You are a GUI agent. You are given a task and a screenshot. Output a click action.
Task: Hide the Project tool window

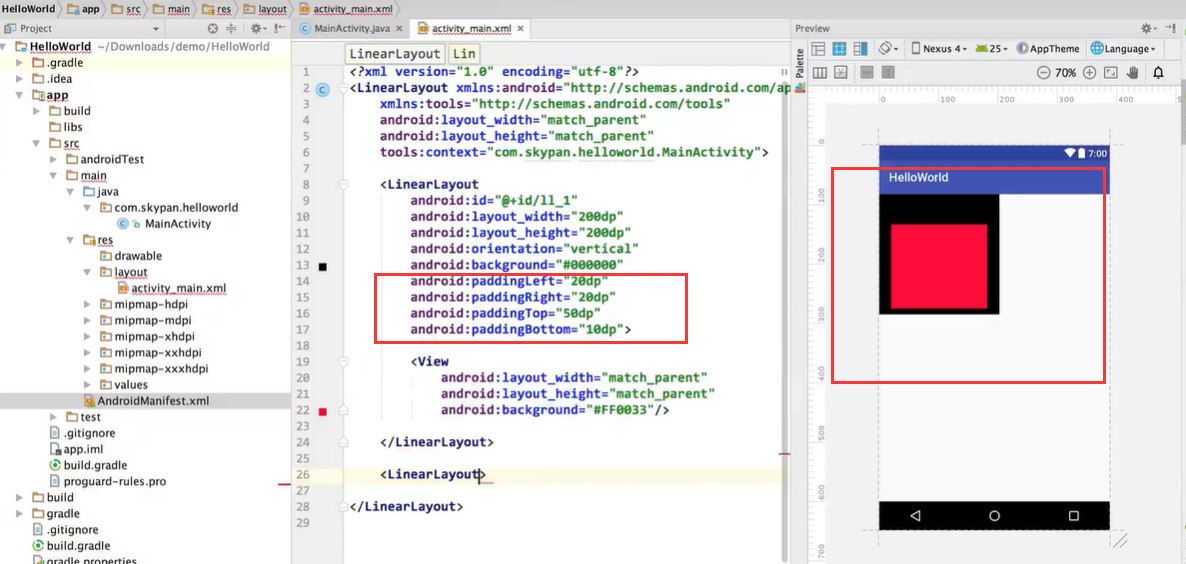tap(280, 29)
